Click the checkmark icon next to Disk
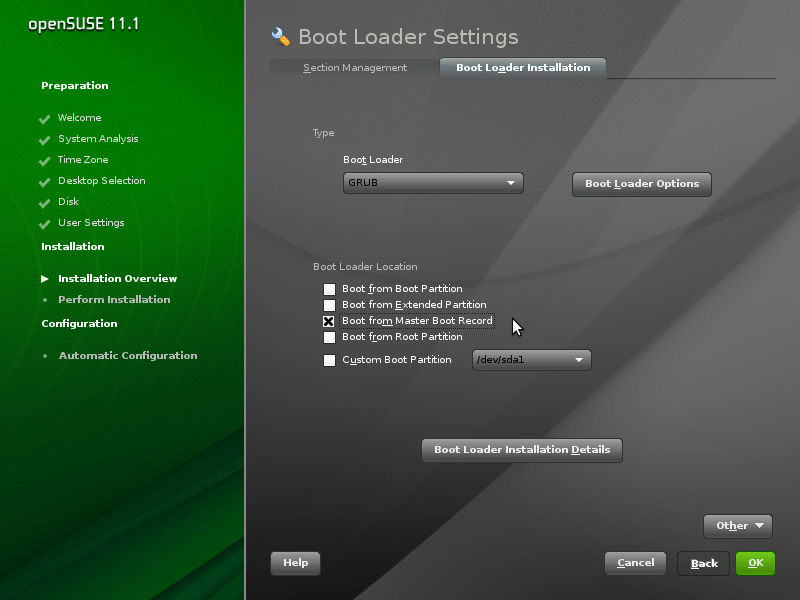 pos(44,203)
